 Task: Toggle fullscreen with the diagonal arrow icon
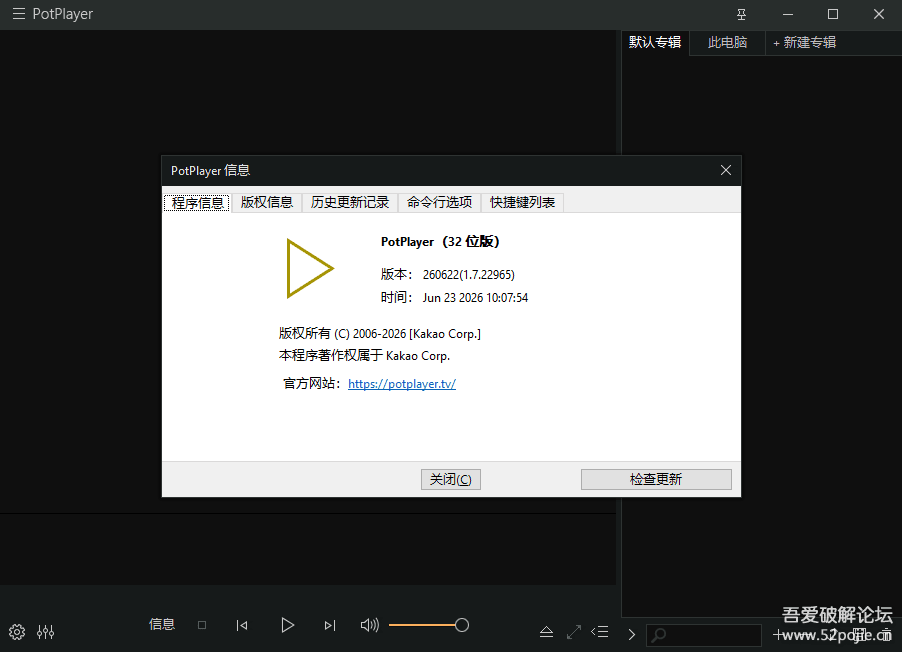574,632
